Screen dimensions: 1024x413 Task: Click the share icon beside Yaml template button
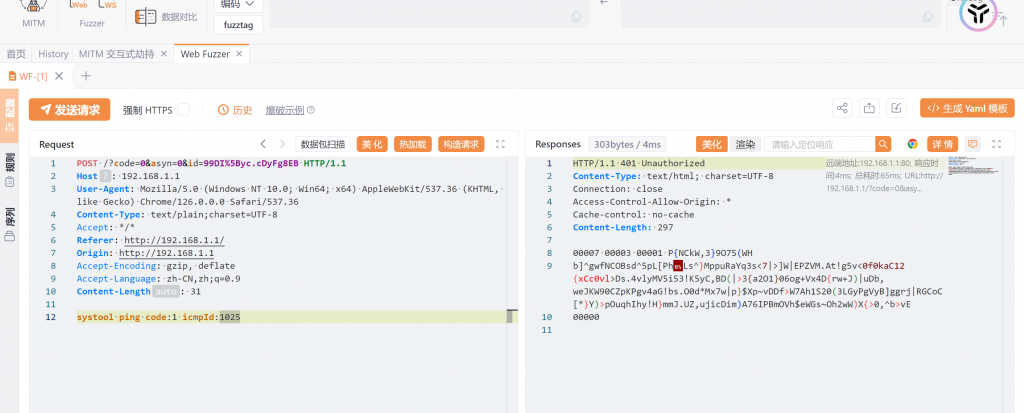842,109
